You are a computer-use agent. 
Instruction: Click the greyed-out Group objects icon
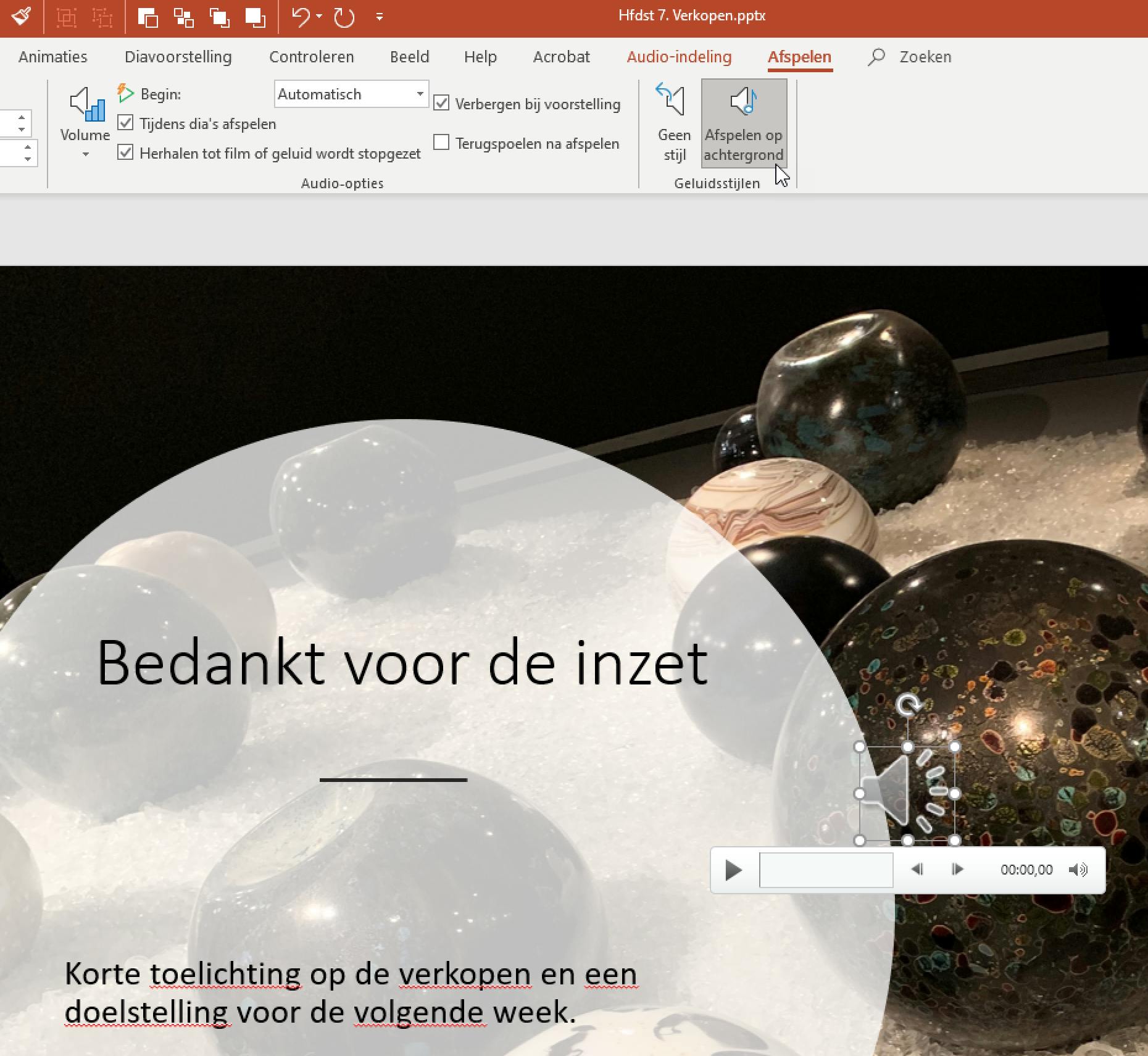tap(67, 17)
